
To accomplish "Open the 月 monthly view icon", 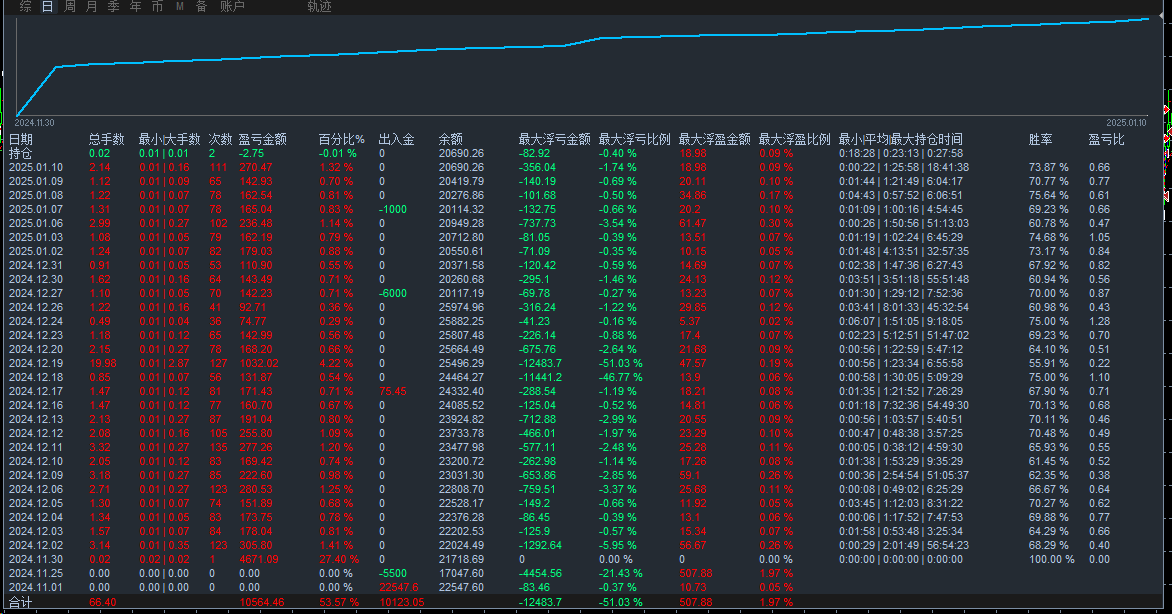I will (90, 6).
